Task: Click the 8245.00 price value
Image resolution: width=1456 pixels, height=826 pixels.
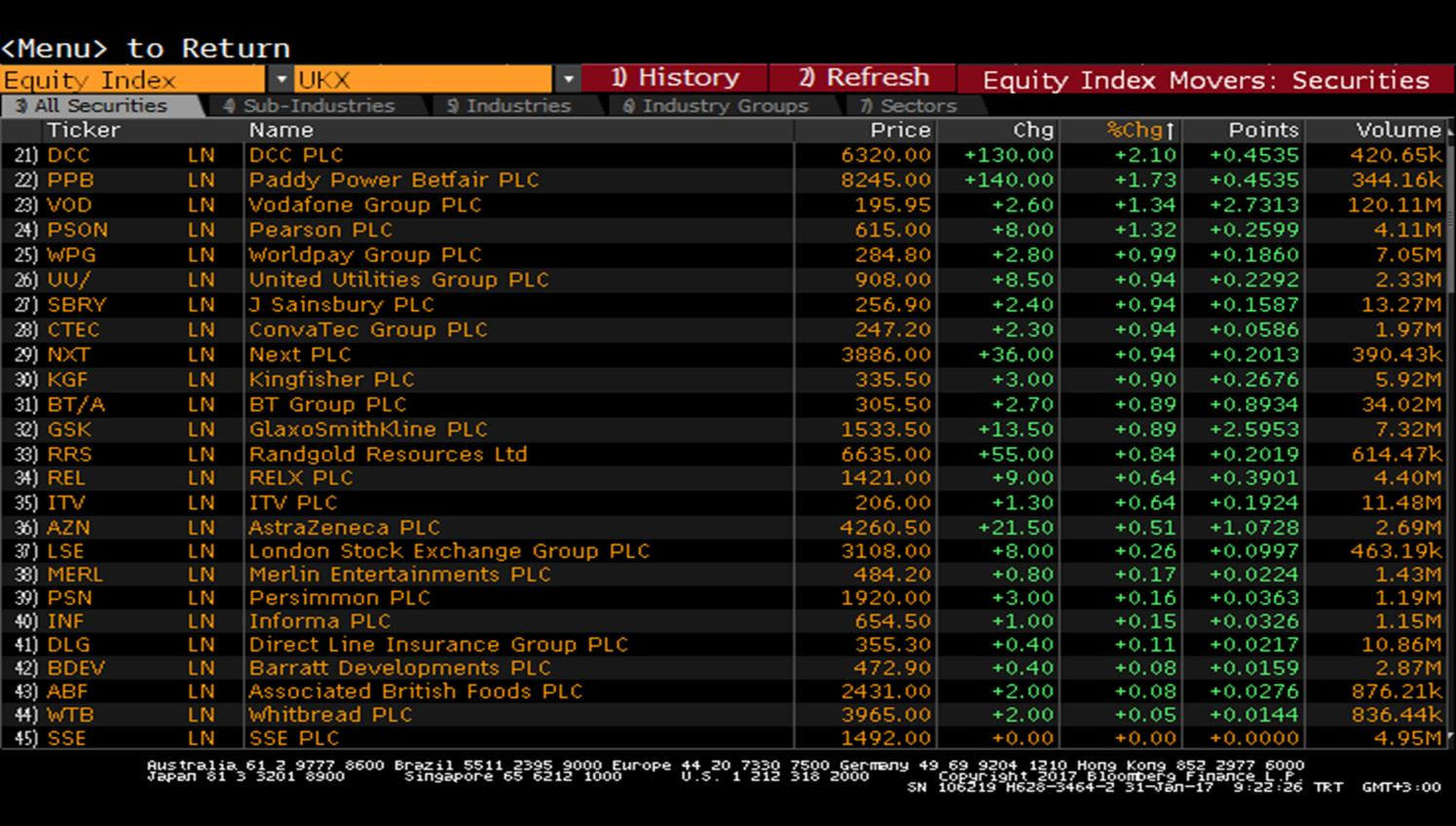Action: 885,180
